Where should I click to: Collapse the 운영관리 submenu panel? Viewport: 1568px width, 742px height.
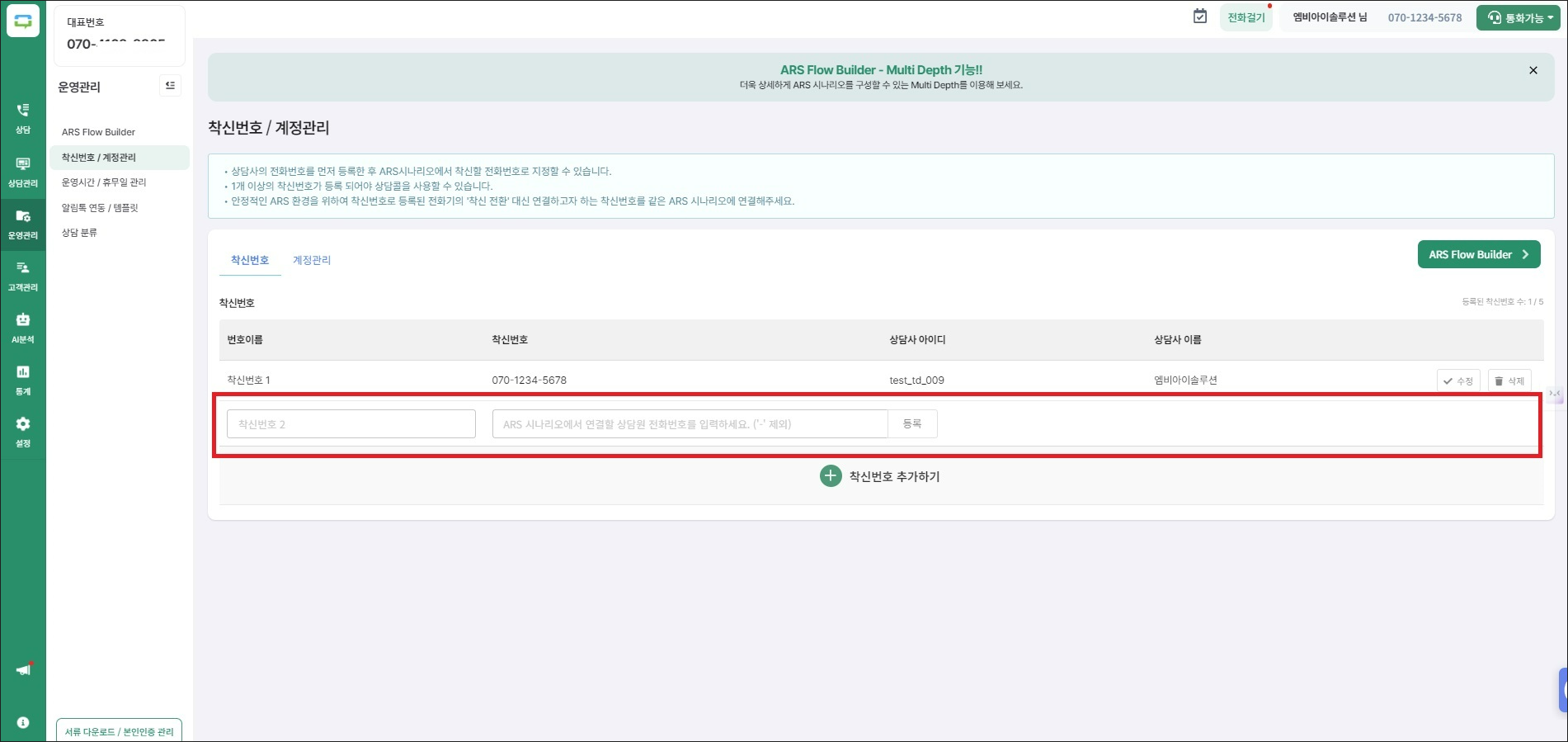click(170, 86)
